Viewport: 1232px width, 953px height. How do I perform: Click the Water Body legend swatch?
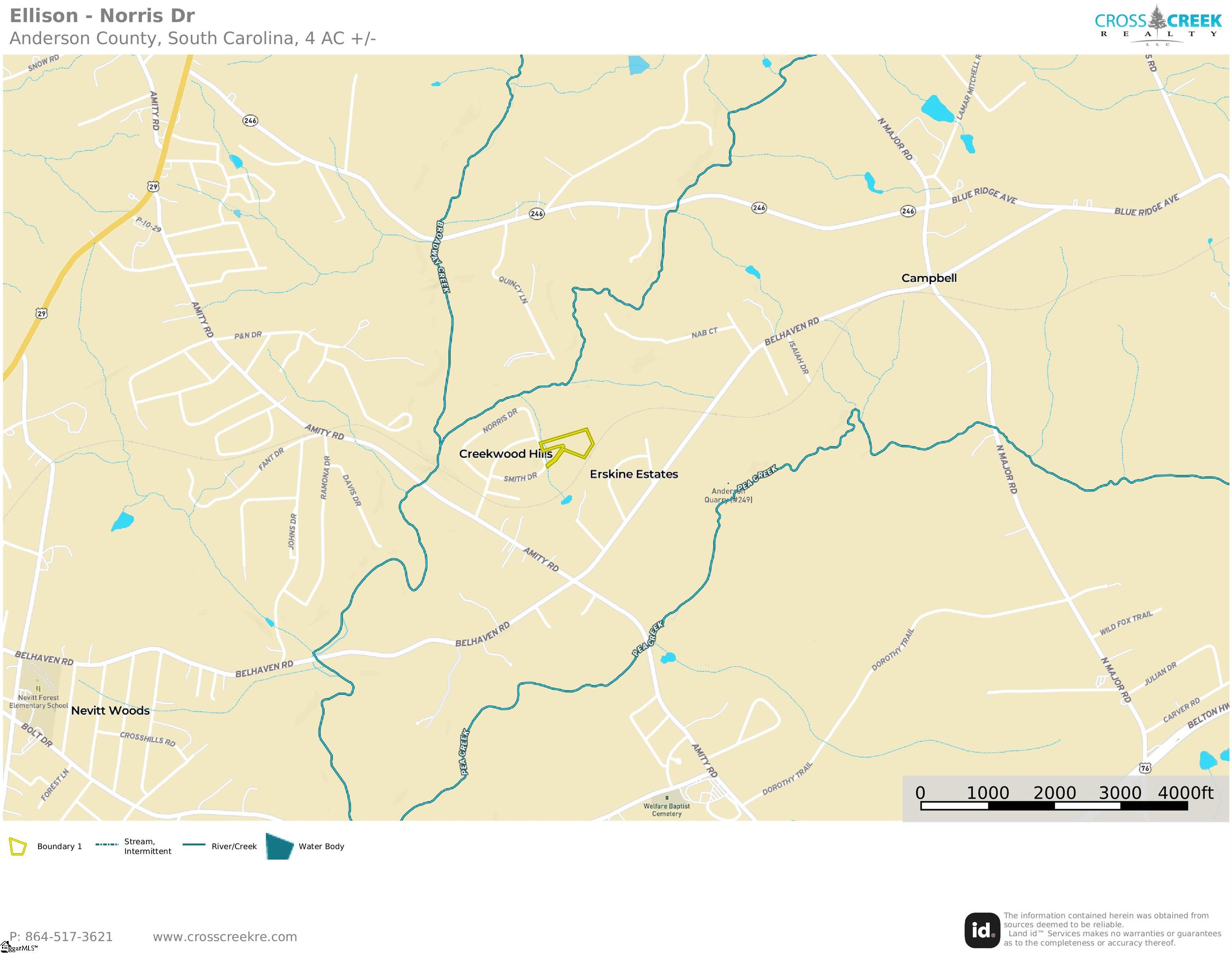coord(280,846)
